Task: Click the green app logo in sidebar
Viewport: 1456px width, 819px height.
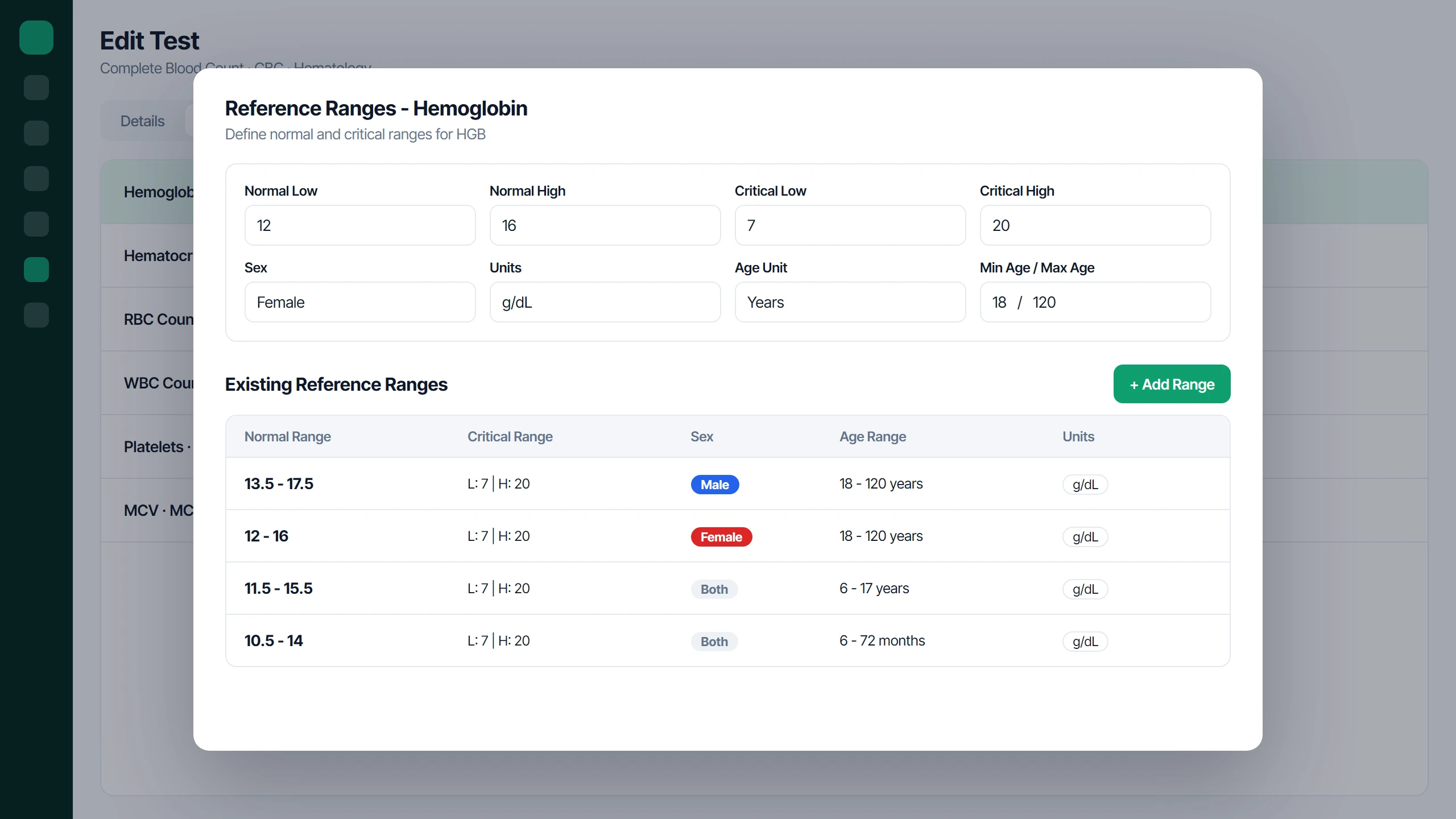Action: (x=36, y=38)
